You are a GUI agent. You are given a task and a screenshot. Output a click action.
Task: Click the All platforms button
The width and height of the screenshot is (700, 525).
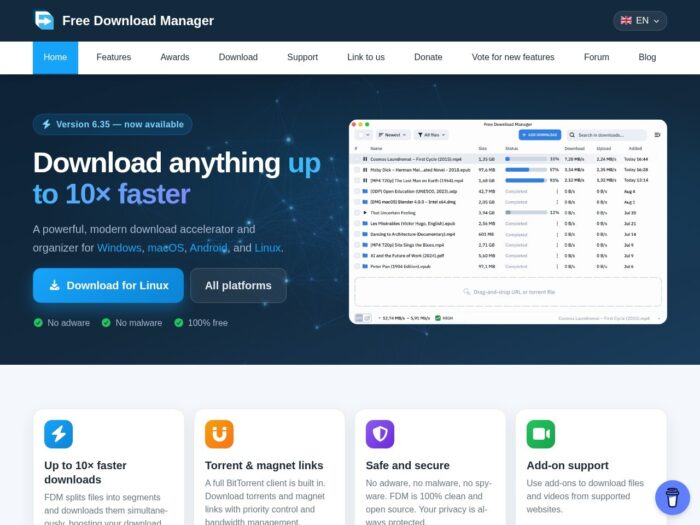tap(238, 285)
